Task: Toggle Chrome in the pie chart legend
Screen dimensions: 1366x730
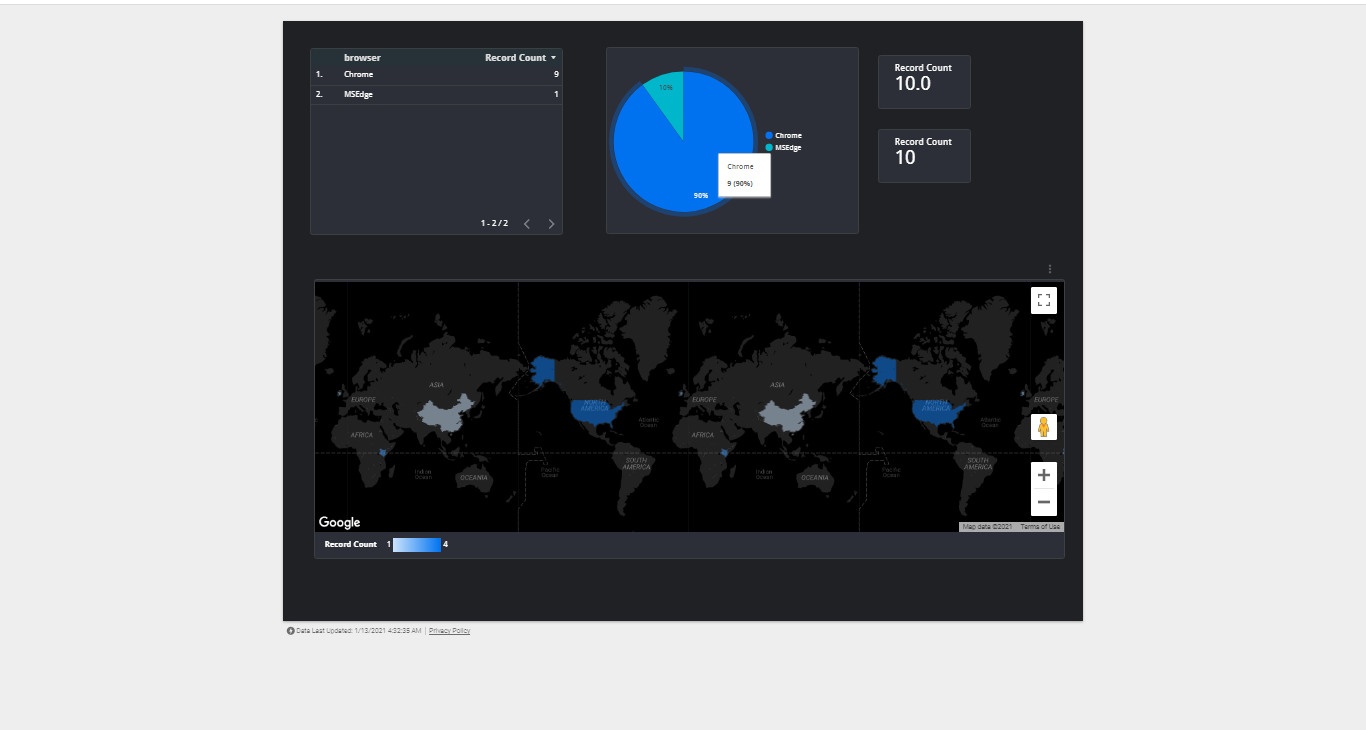Action: (x=787, y=135)
